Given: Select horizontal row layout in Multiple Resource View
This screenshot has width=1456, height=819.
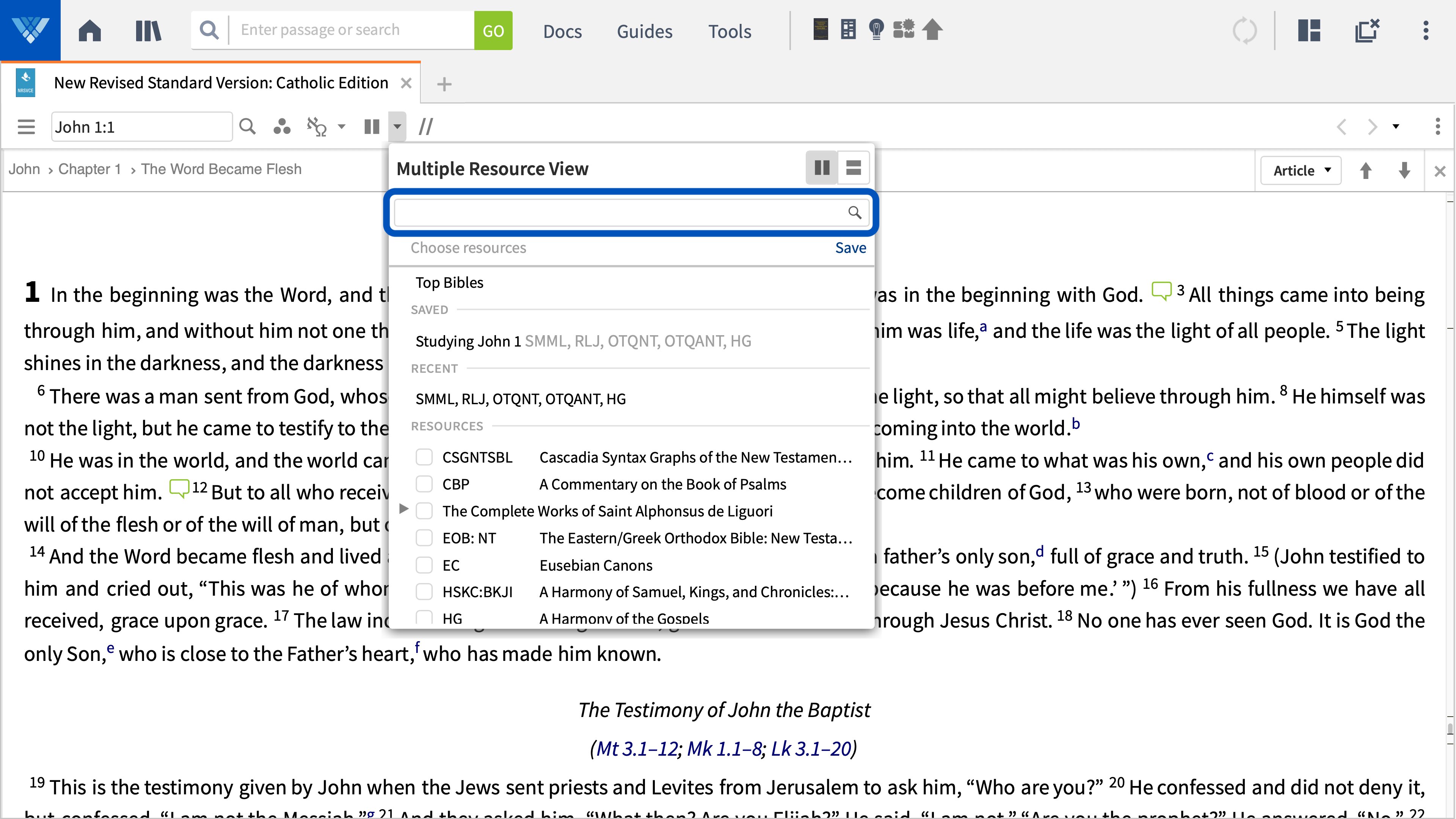Looking at the screenshot, I should point(853,168).
